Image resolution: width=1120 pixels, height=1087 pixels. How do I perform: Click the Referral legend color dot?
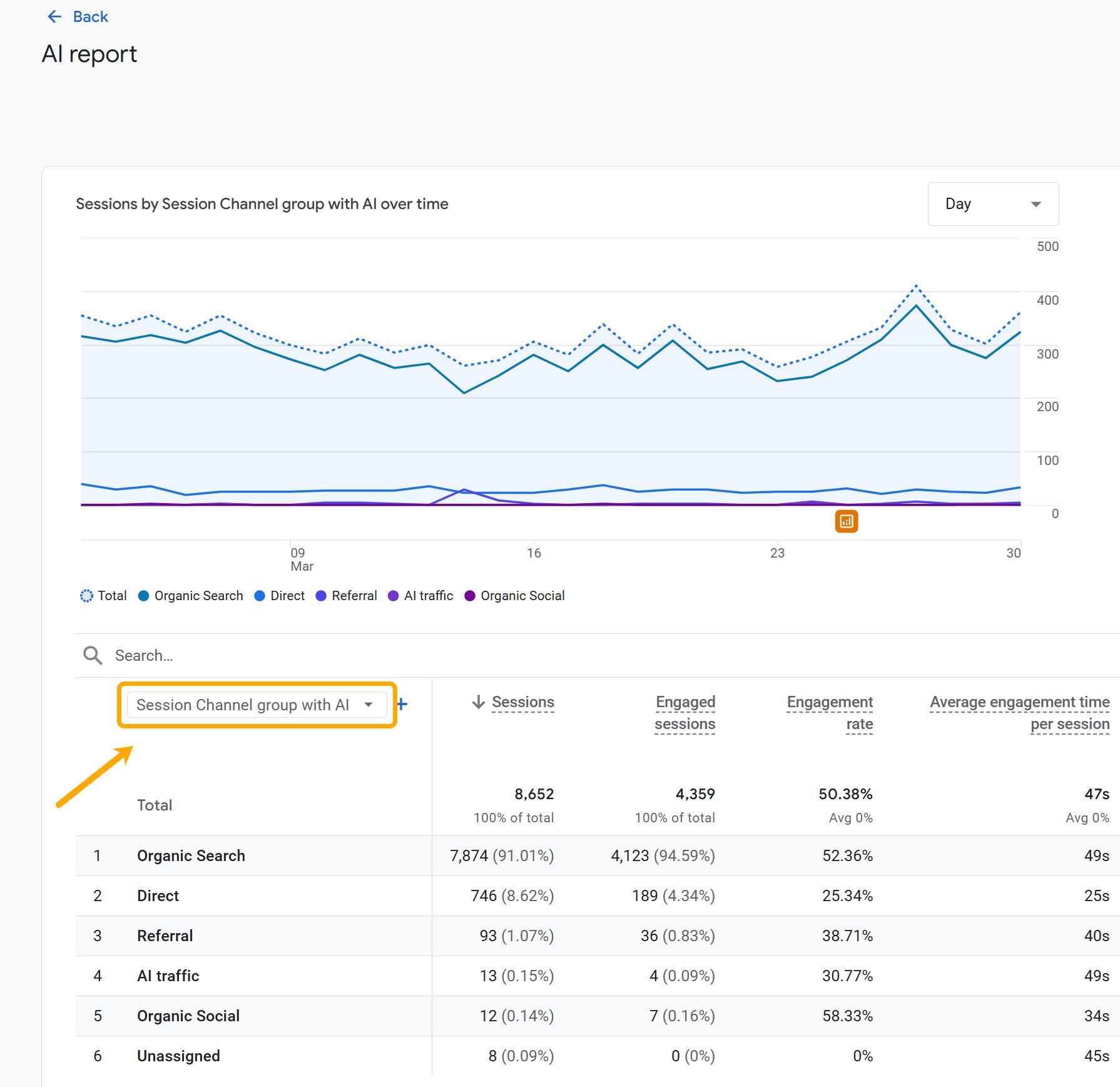[x=321, y=595]
